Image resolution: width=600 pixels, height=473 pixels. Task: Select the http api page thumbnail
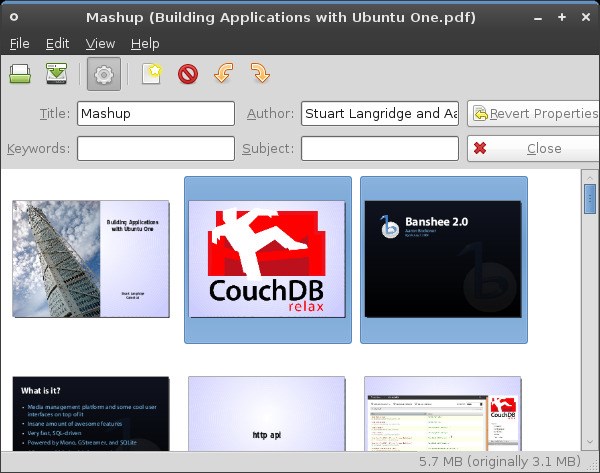click(x=267, y=413)
